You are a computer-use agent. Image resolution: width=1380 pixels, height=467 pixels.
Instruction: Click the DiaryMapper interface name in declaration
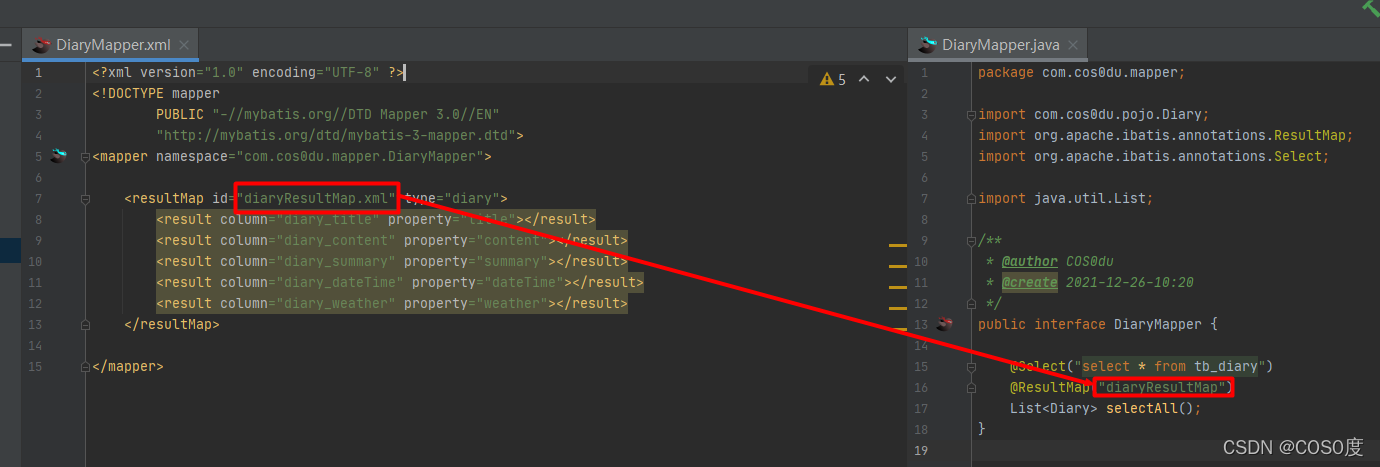(x=1158, y=325)
